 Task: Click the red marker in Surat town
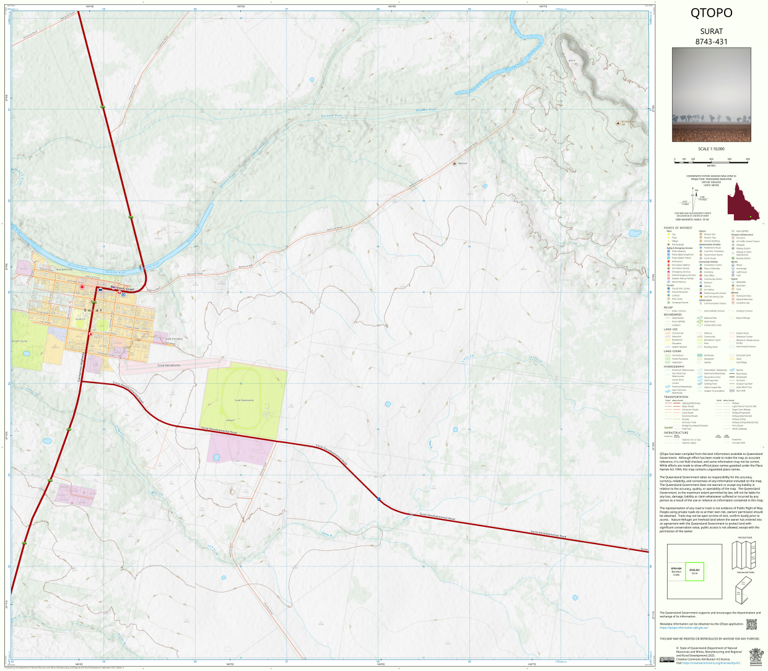[82, 287]
